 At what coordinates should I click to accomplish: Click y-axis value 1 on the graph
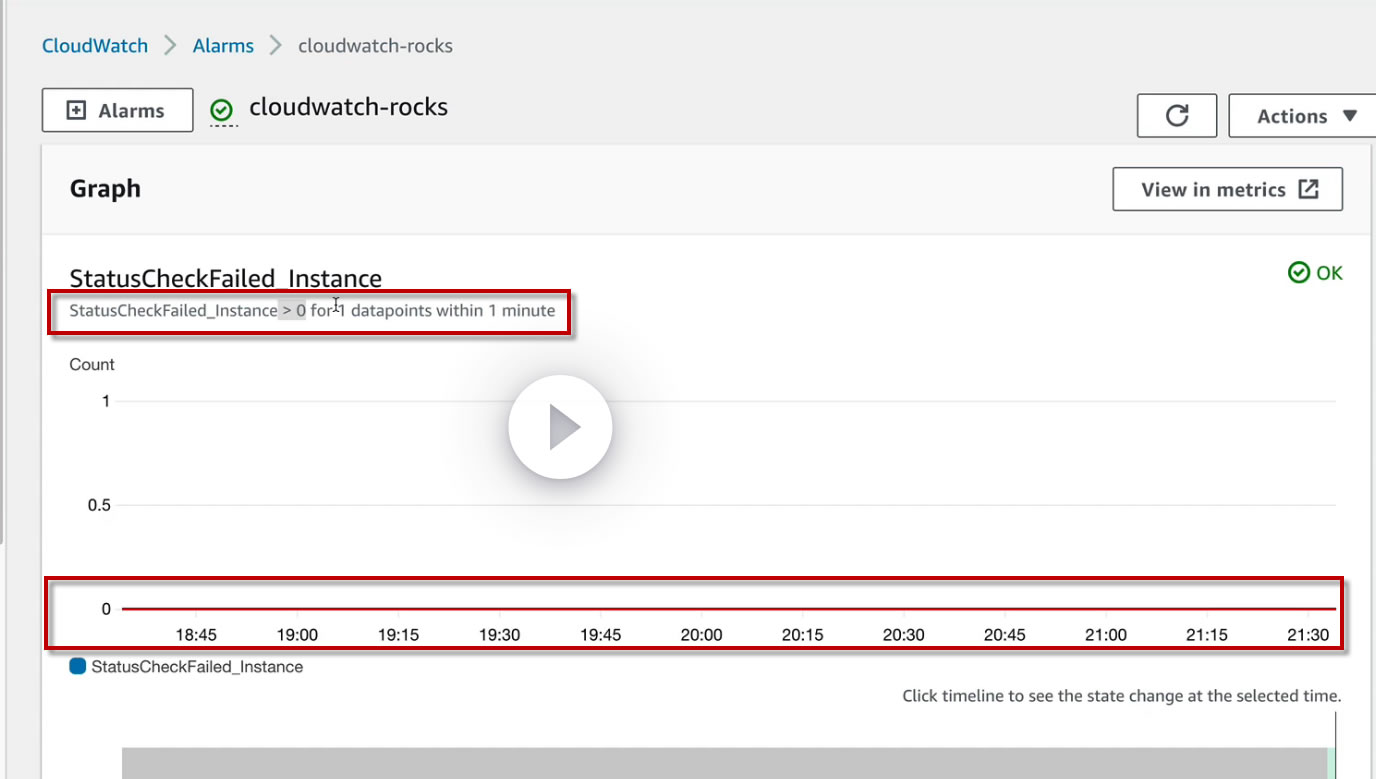tap(105, 401)
